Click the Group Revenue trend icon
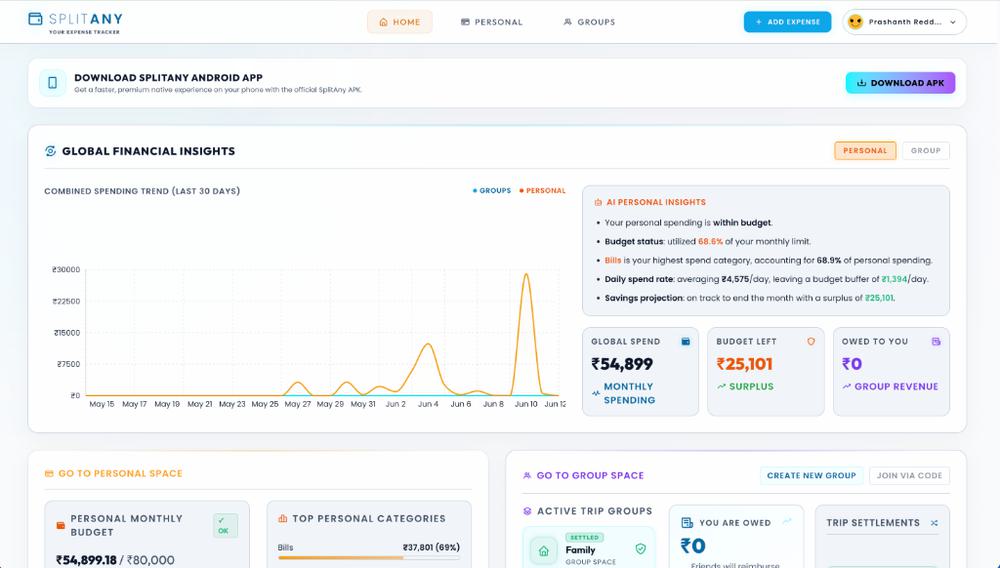The image size is (1000, 568). [846, 386]
